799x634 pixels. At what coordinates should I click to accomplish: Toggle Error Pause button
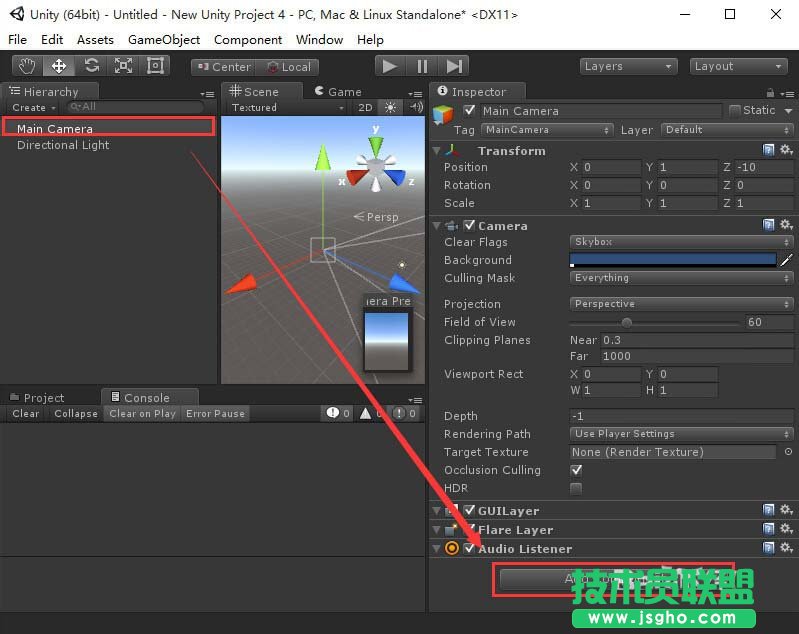click(x=215, y=413)
